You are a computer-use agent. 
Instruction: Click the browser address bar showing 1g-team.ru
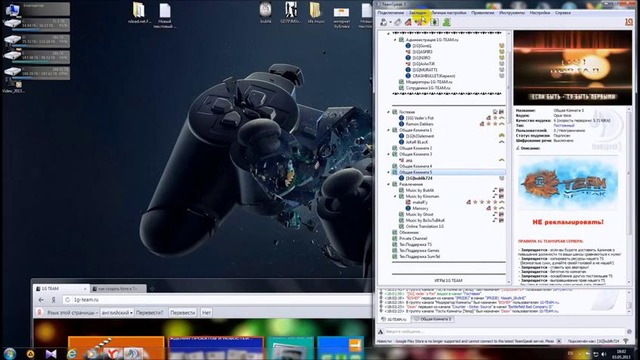coord(216,300)
